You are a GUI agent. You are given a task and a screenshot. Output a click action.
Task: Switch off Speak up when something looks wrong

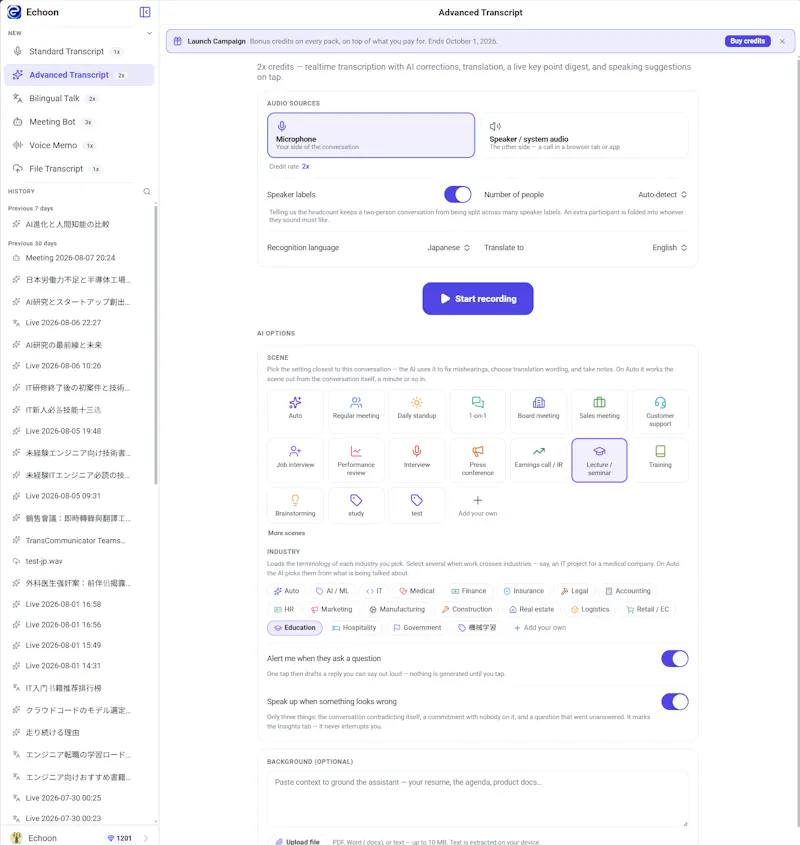(x=674, y=702)
